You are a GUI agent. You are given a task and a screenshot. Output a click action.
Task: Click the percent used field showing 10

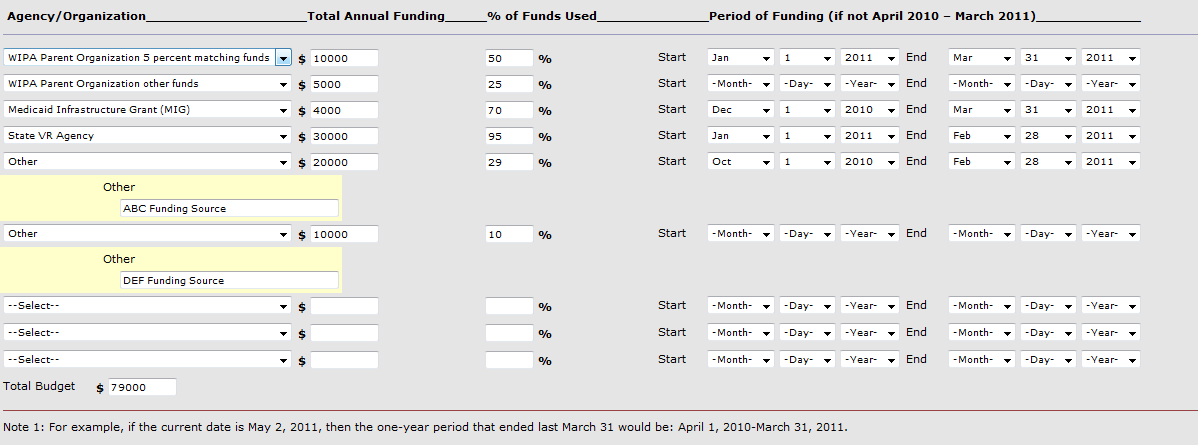508,234
